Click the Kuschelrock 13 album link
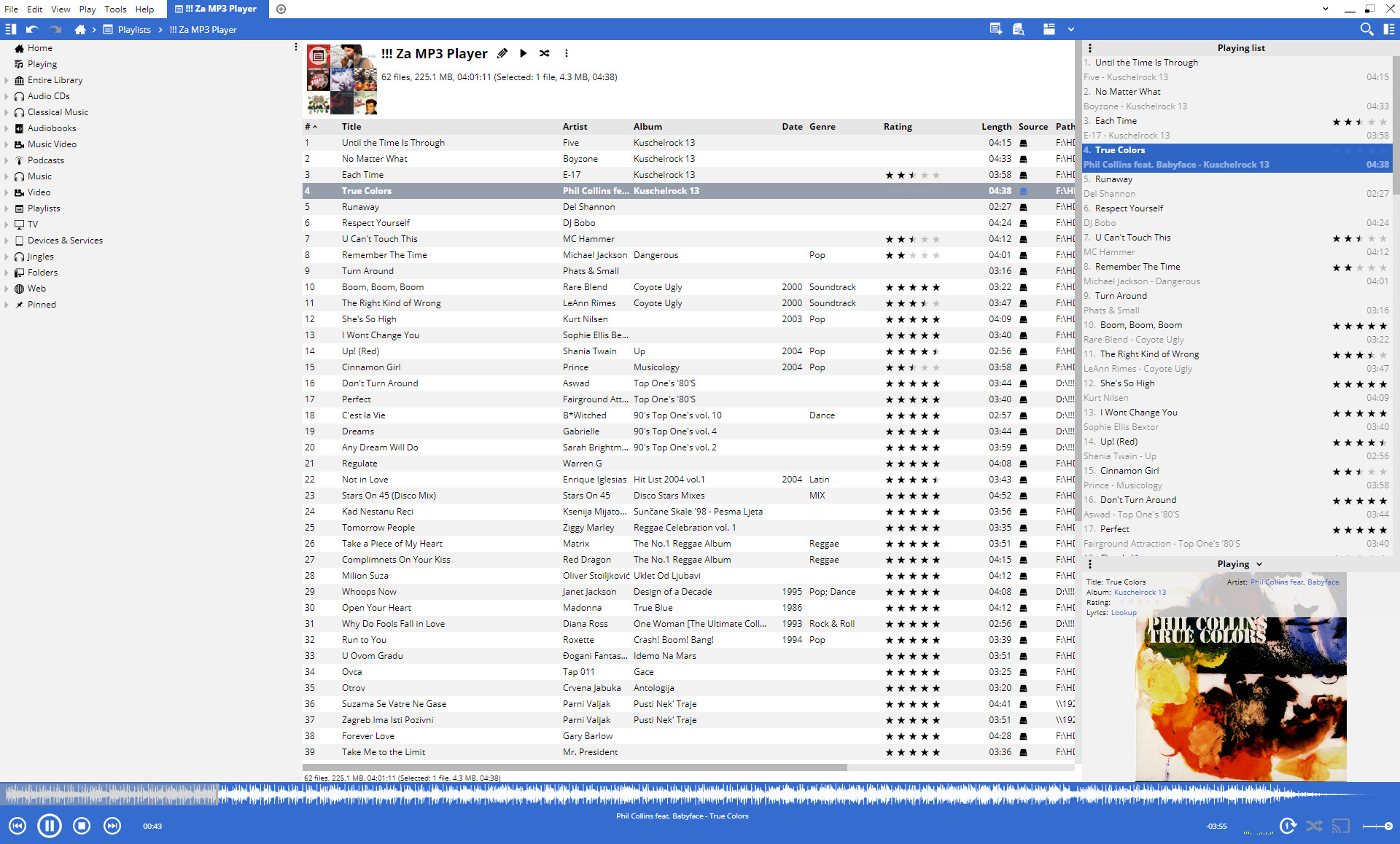1400x844 pixels. click(x=1140, y=592)
